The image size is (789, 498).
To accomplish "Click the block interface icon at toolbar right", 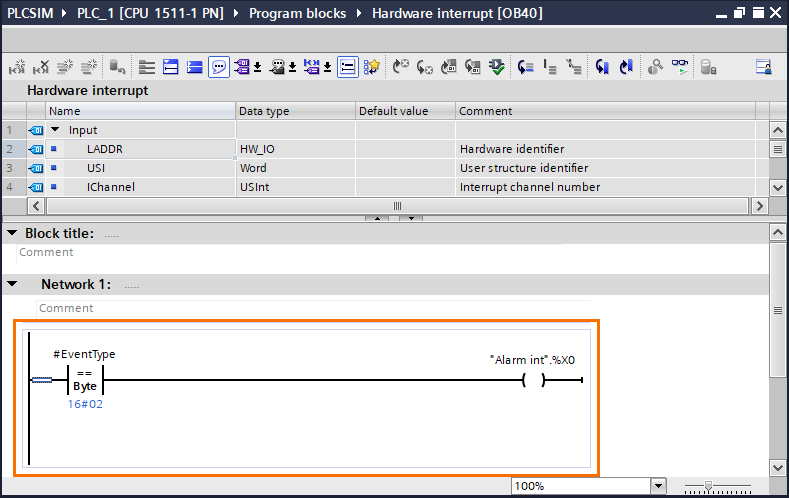I will (x=763, y=67).
